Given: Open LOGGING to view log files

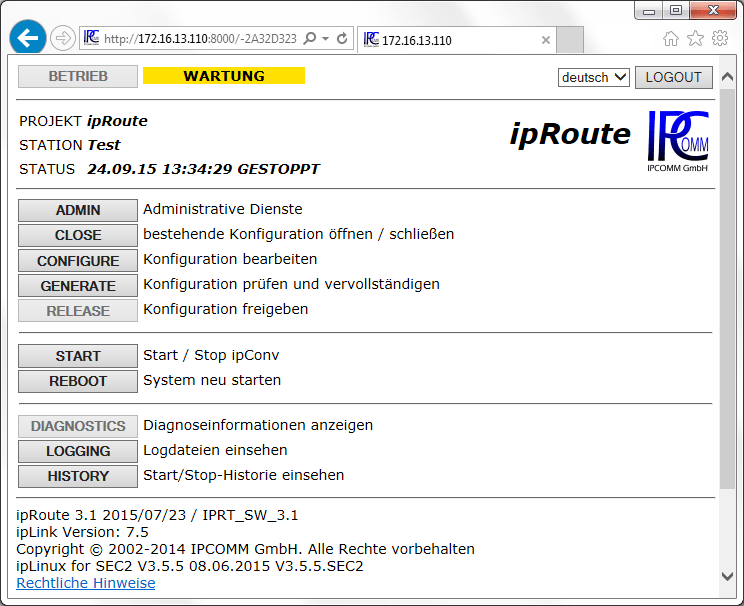Looking at the screenshot, I should pos(78,451).
